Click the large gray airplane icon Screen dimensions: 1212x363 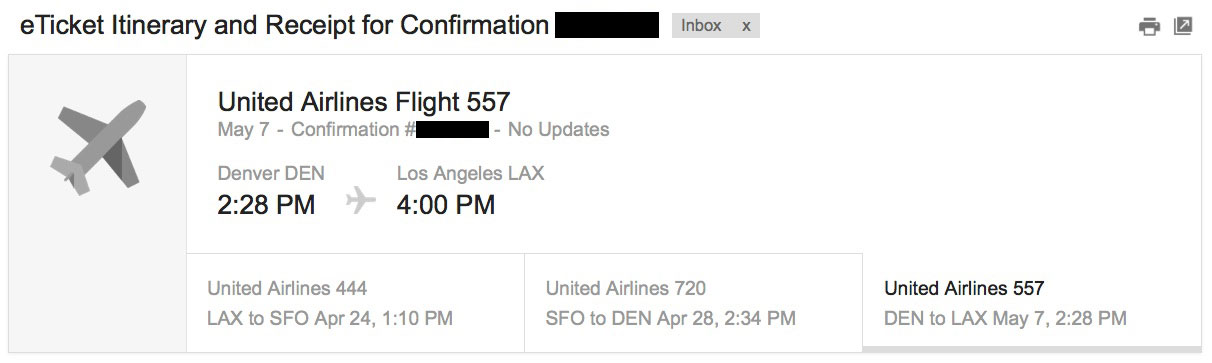click(97, 145)
